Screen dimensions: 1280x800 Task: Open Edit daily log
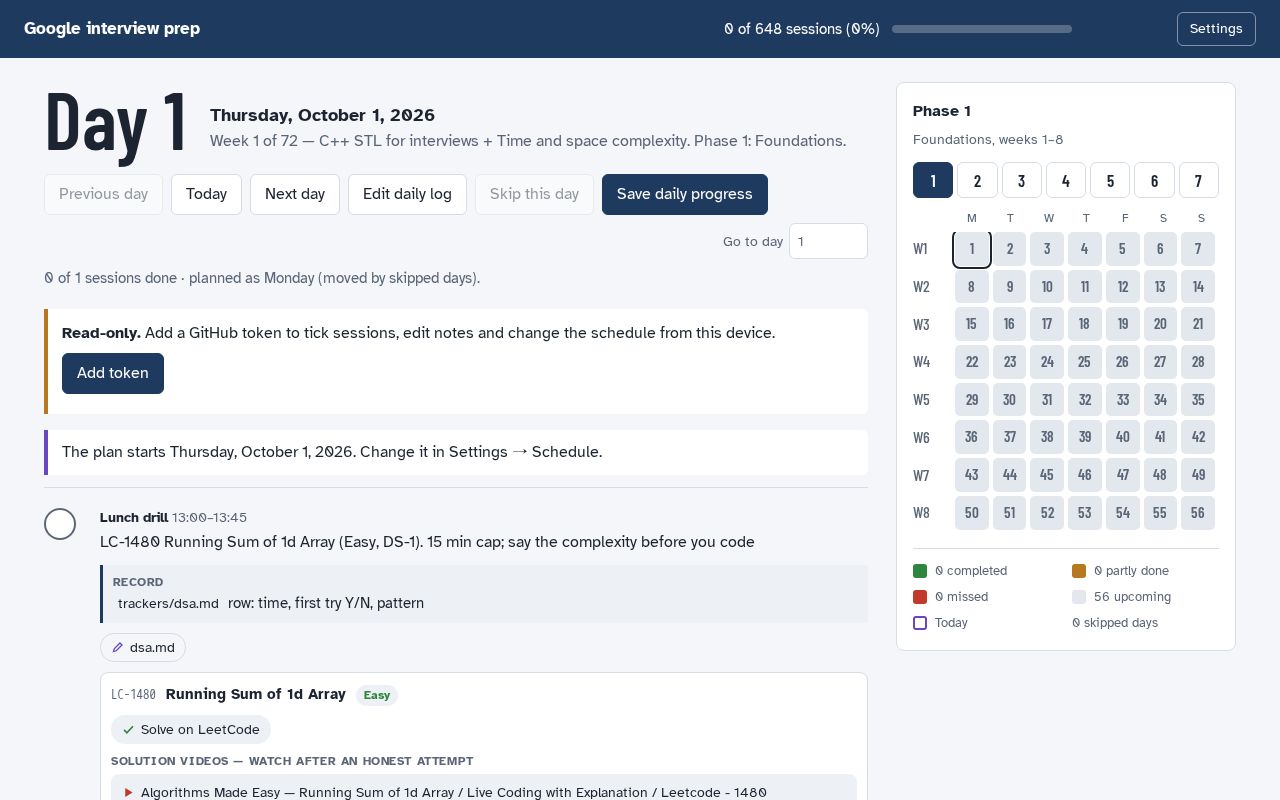[x=407, y=194]
